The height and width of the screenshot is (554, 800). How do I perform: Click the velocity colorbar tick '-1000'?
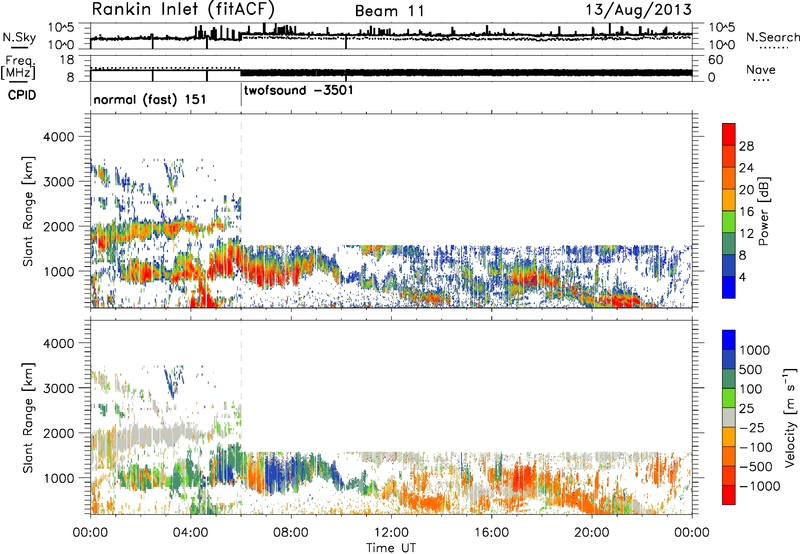coord(760,486)
